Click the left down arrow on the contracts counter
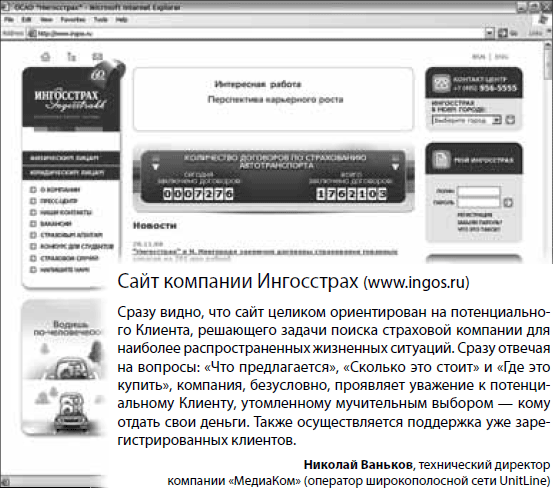553x488 pixels. 156,166
